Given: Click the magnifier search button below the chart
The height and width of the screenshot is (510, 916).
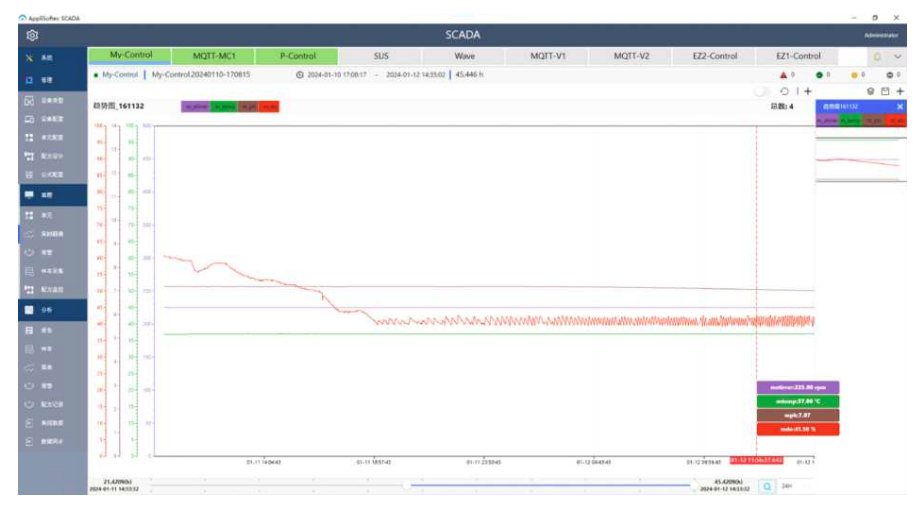Looking at the screenshot, I should pos(766,486).
